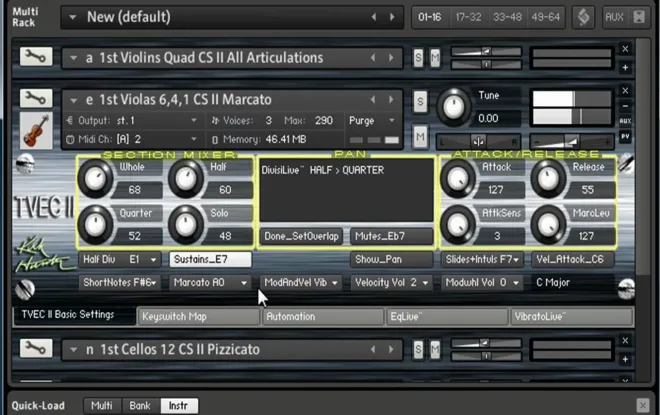Mute the 1st Violas Marcato instrument
Image resolution: width=660 pixels, height=415 pixels.
tap(420, 137)
